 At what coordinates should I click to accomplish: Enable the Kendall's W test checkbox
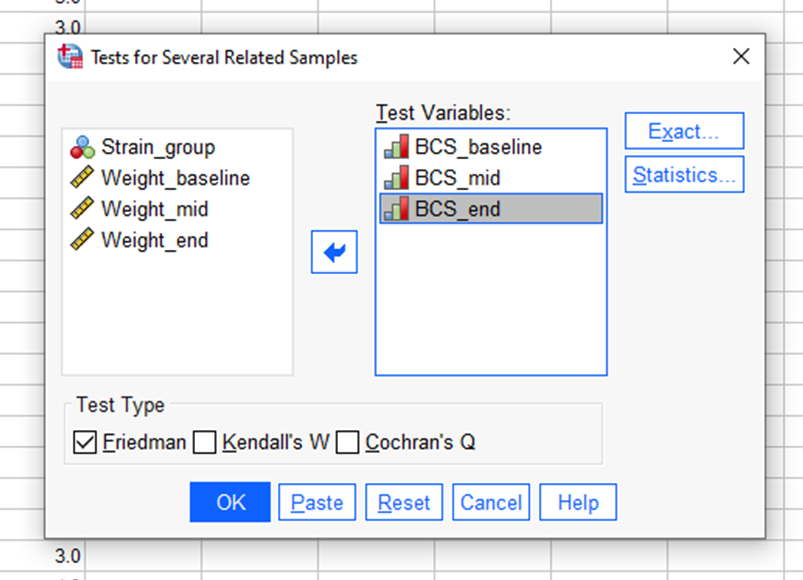(x=205, y=442)
